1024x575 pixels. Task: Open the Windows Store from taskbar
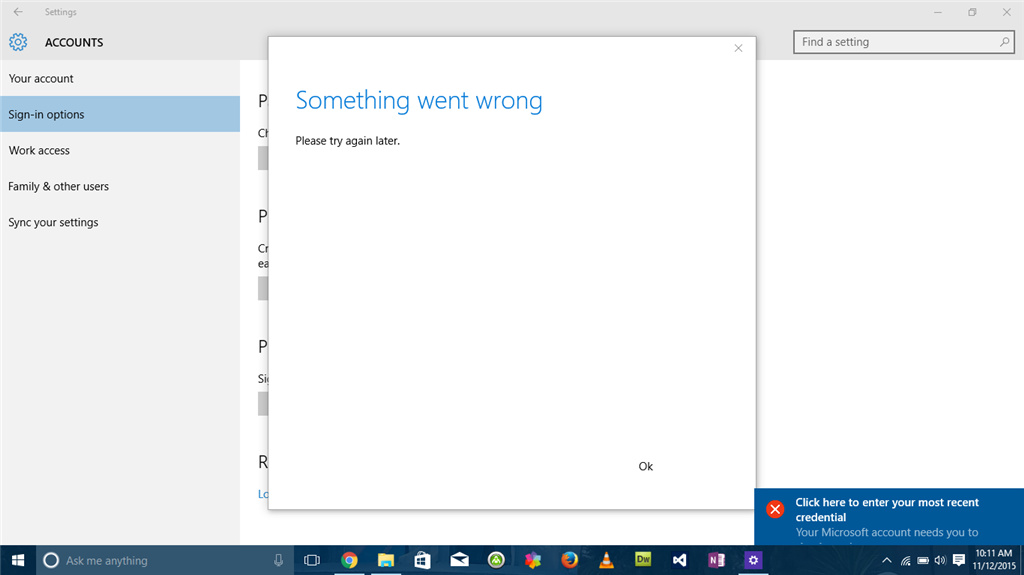coord(423,561)
